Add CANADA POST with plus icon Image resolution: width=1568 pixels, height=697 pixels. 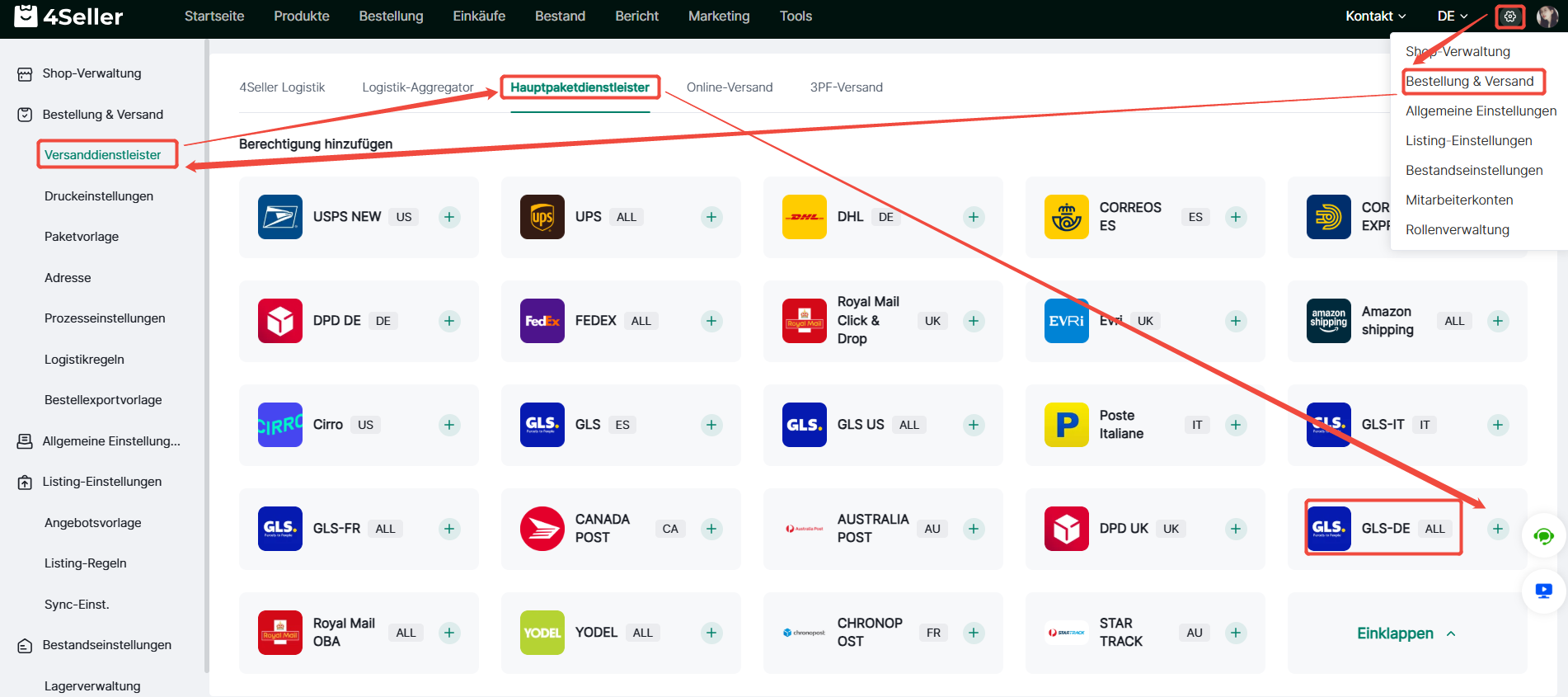coord(711,529)
